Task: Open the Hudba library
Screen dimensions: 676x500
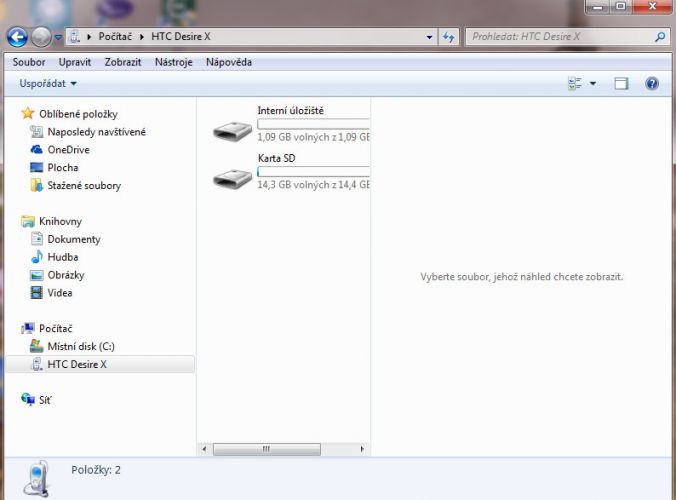Action: (63, 257)
